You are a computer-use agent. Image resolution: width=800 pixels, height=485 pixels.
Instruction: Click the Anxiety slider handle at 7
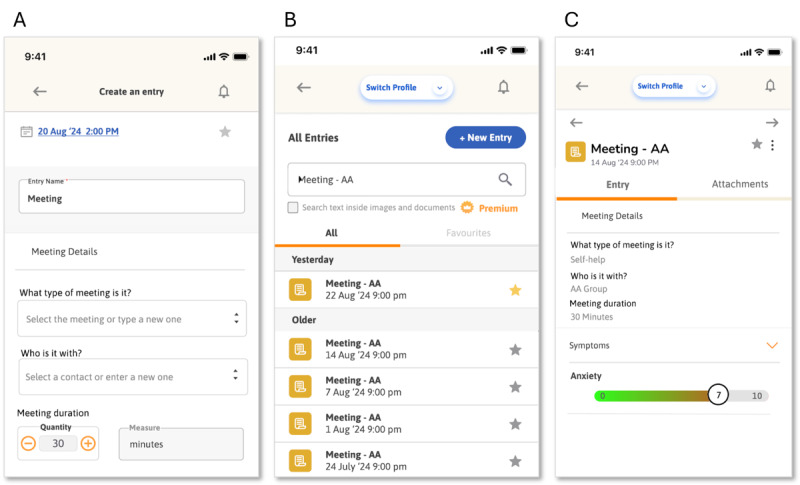718,395
